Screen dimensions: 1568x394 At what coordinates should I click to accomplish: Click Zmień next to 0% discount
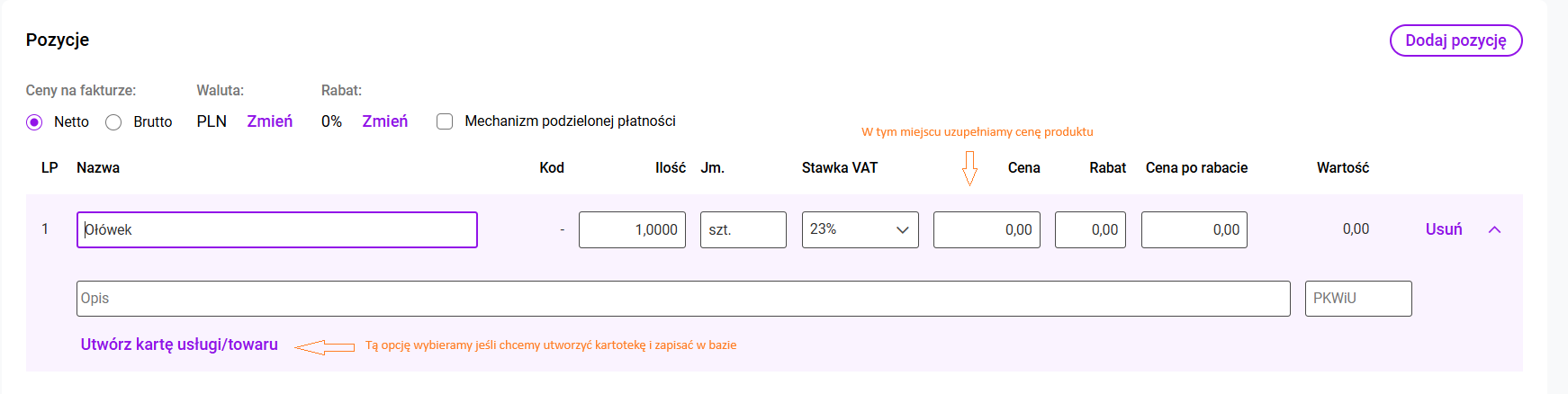point(385,121)
